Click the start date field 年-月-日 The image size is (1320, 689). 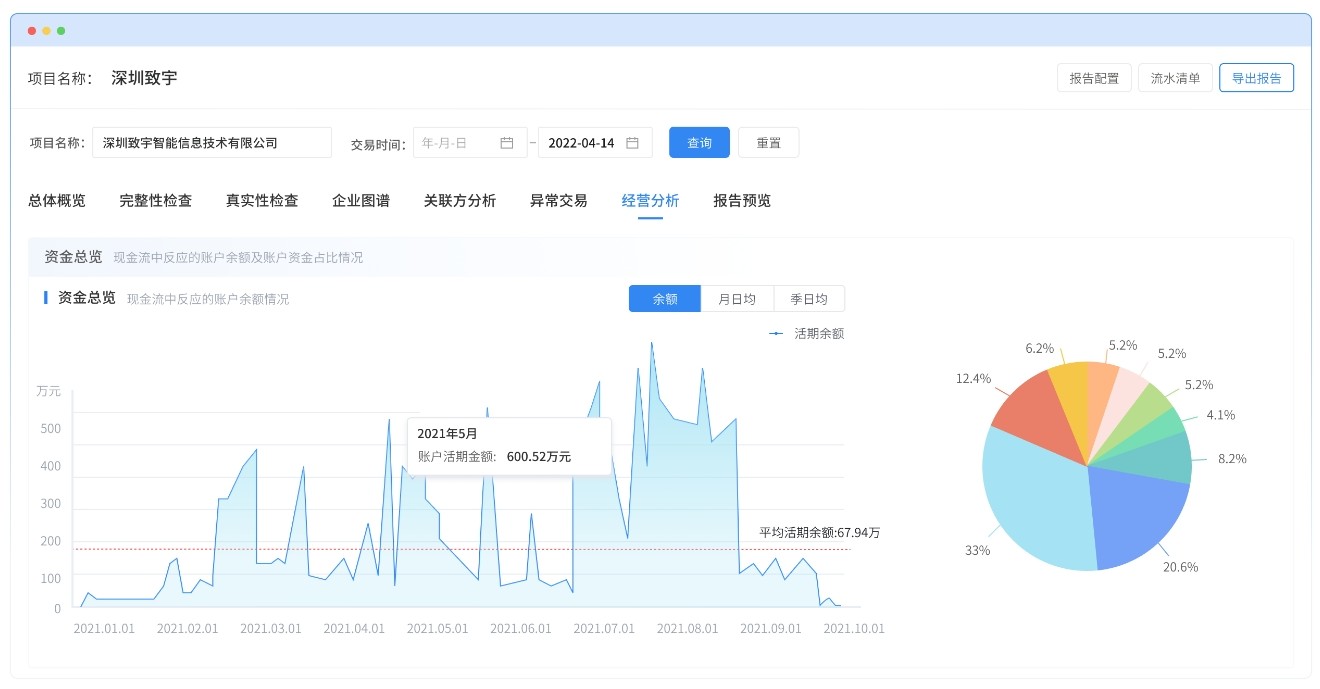click(x=470, y=143)
